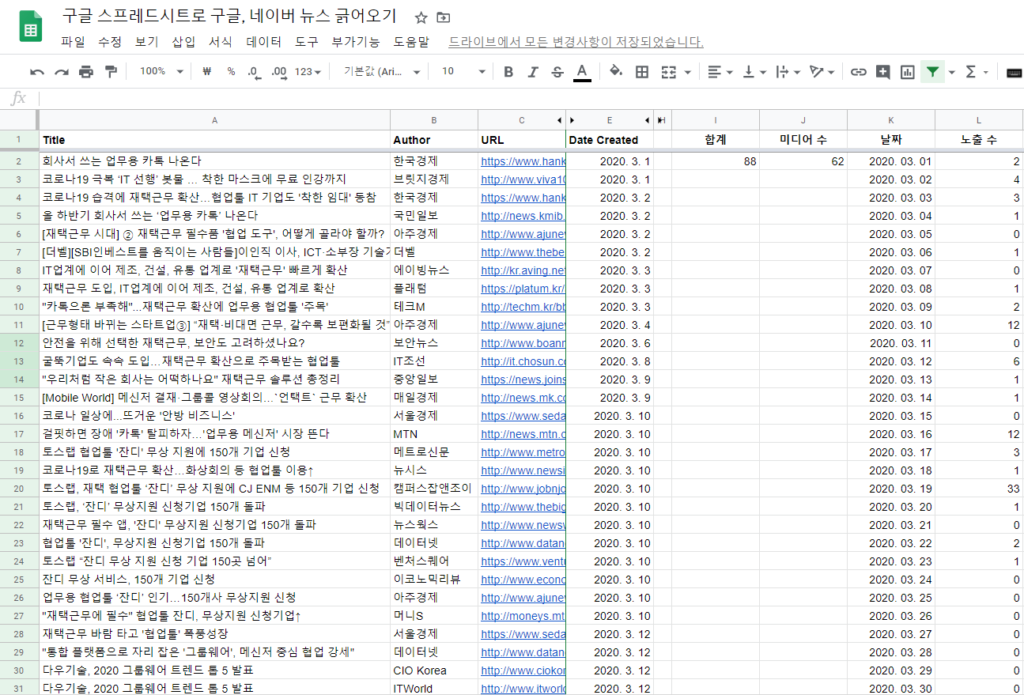
Task: Click the undo arrow in the toolbar
Action: coord(37,72)
